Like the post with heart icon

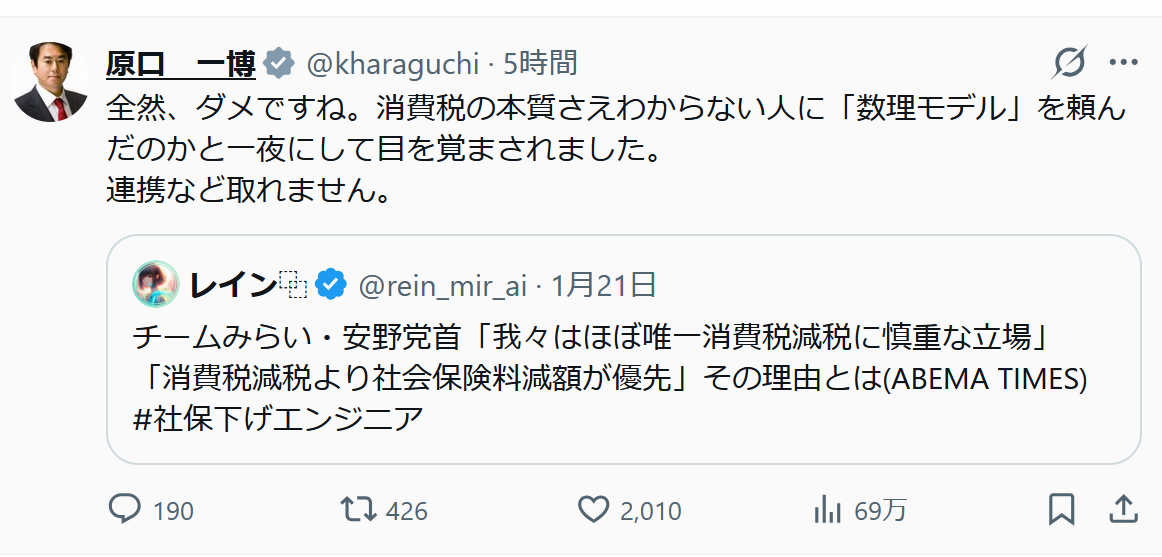(x=594, y=510)
